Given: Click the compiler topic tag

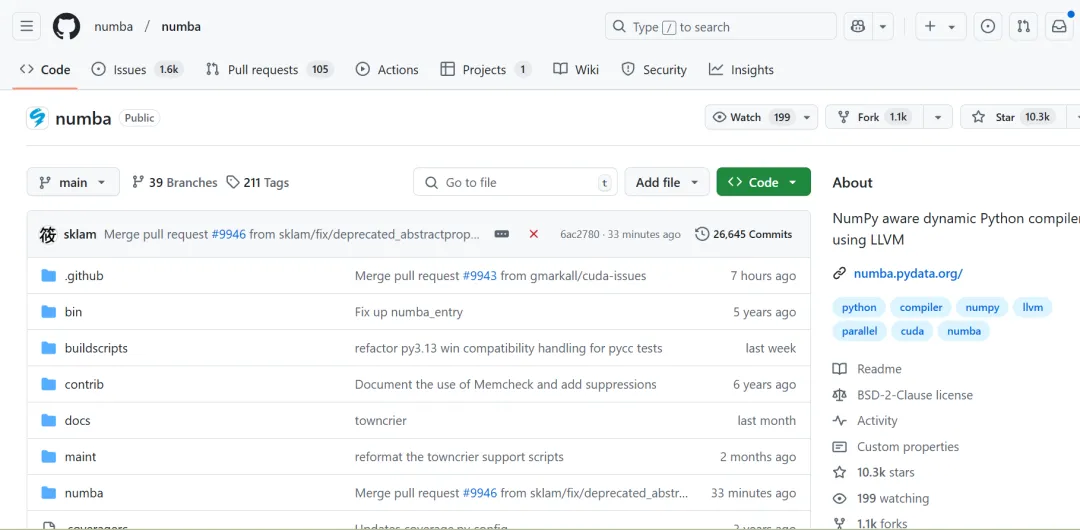Looking at the screenshot, I should pyautogui.click(x=921, y=307).
